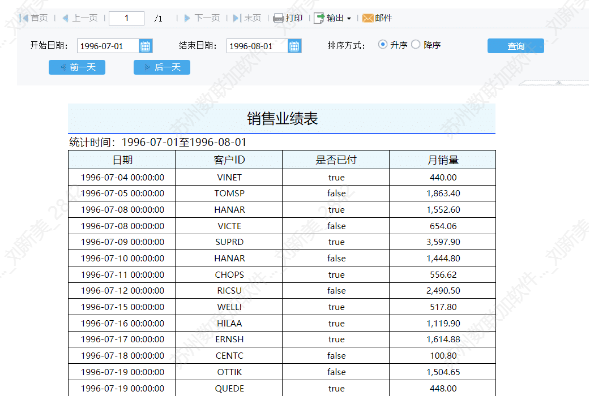Image resolution: width=589 pixels, height=396 pixels.
Task: Select the 升序 ascending radio button
Action: point(382,44)
